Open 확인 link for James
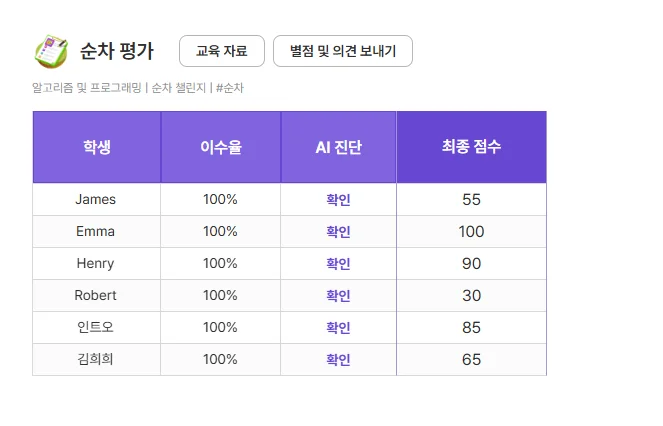Viewport: 663px width, 426px height. pyautogui.click(x=338, y=200)
